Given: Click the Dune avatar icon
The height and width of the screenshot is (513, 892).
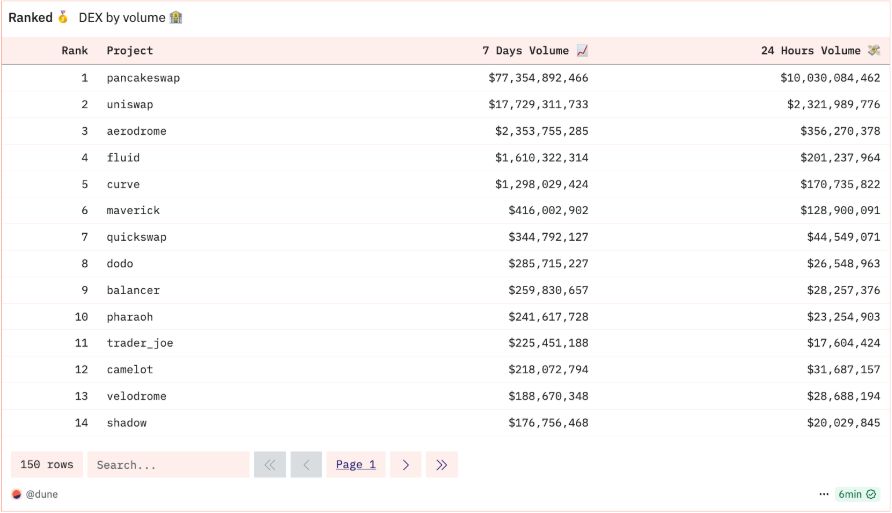Looking at the screenshot, I should [x=16, y=494].
